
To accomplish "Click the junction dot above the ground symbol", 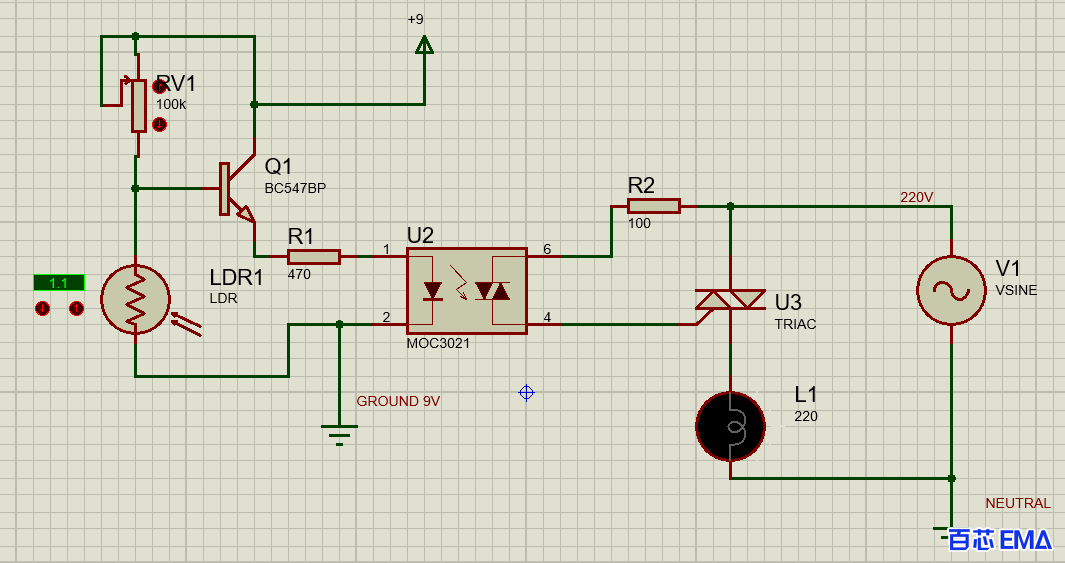I will coord(340,325).
